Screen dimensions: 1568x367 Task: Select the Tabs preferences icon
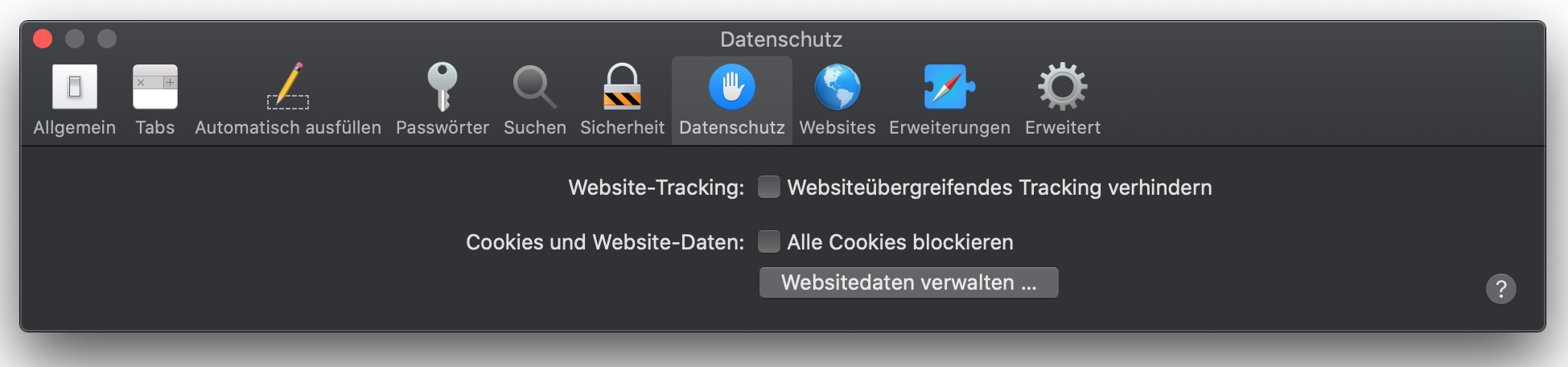(155, 87)
